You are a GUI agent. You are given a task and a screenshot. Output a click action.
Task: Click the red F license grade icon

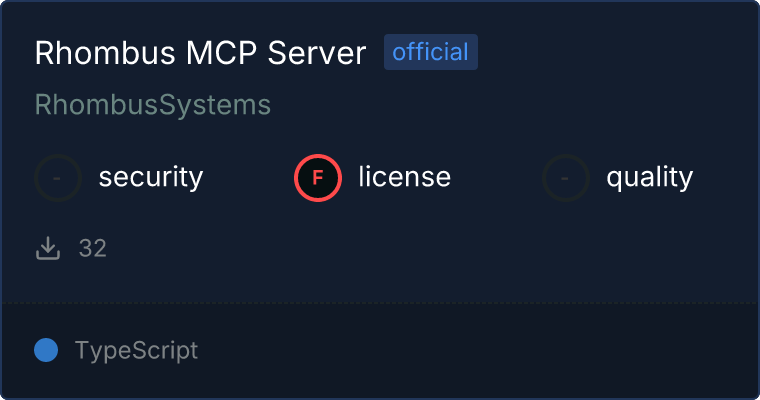pos(318,178)
